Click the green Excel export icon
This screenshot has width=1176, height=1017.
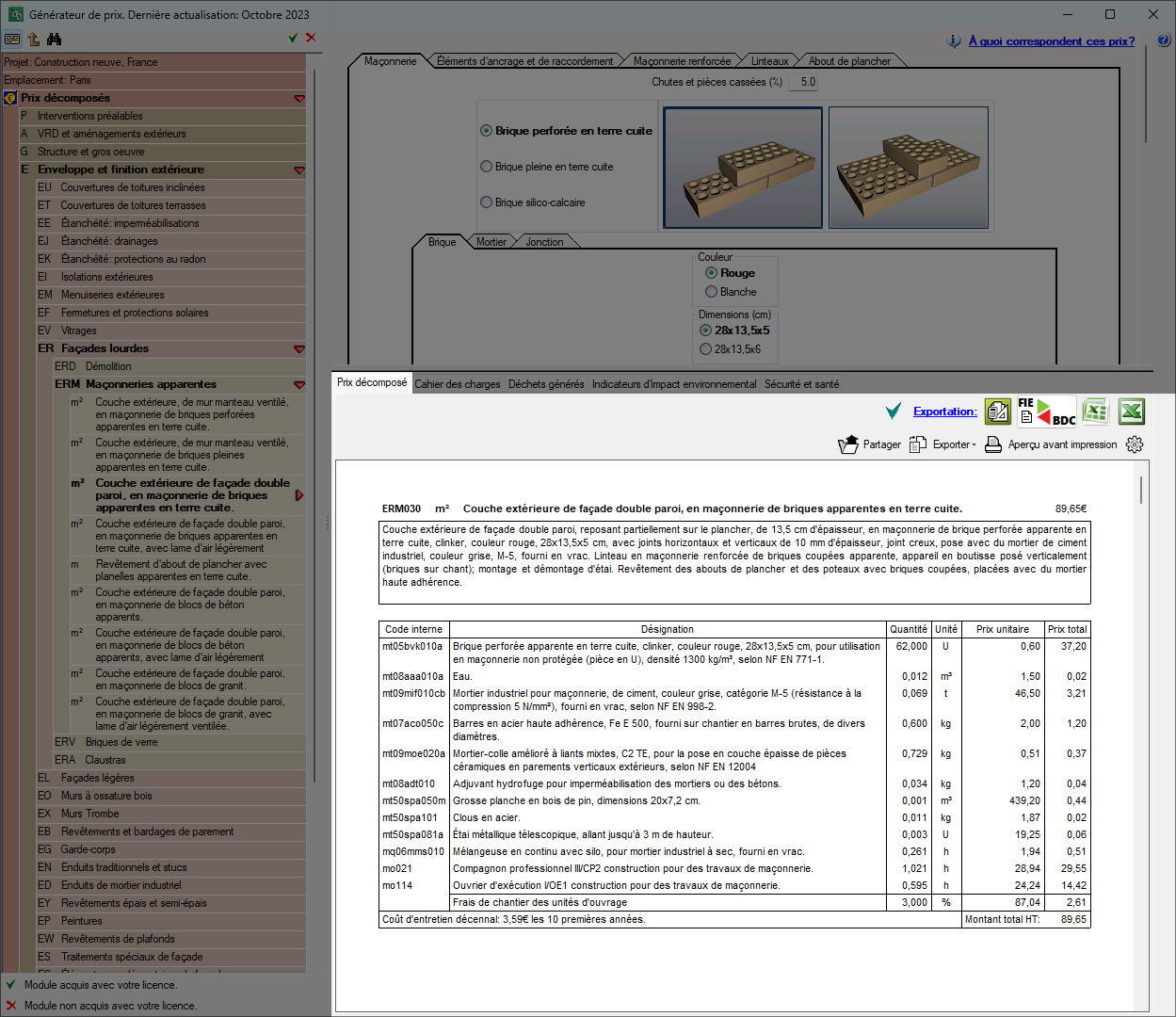[x=1132, y=412]
